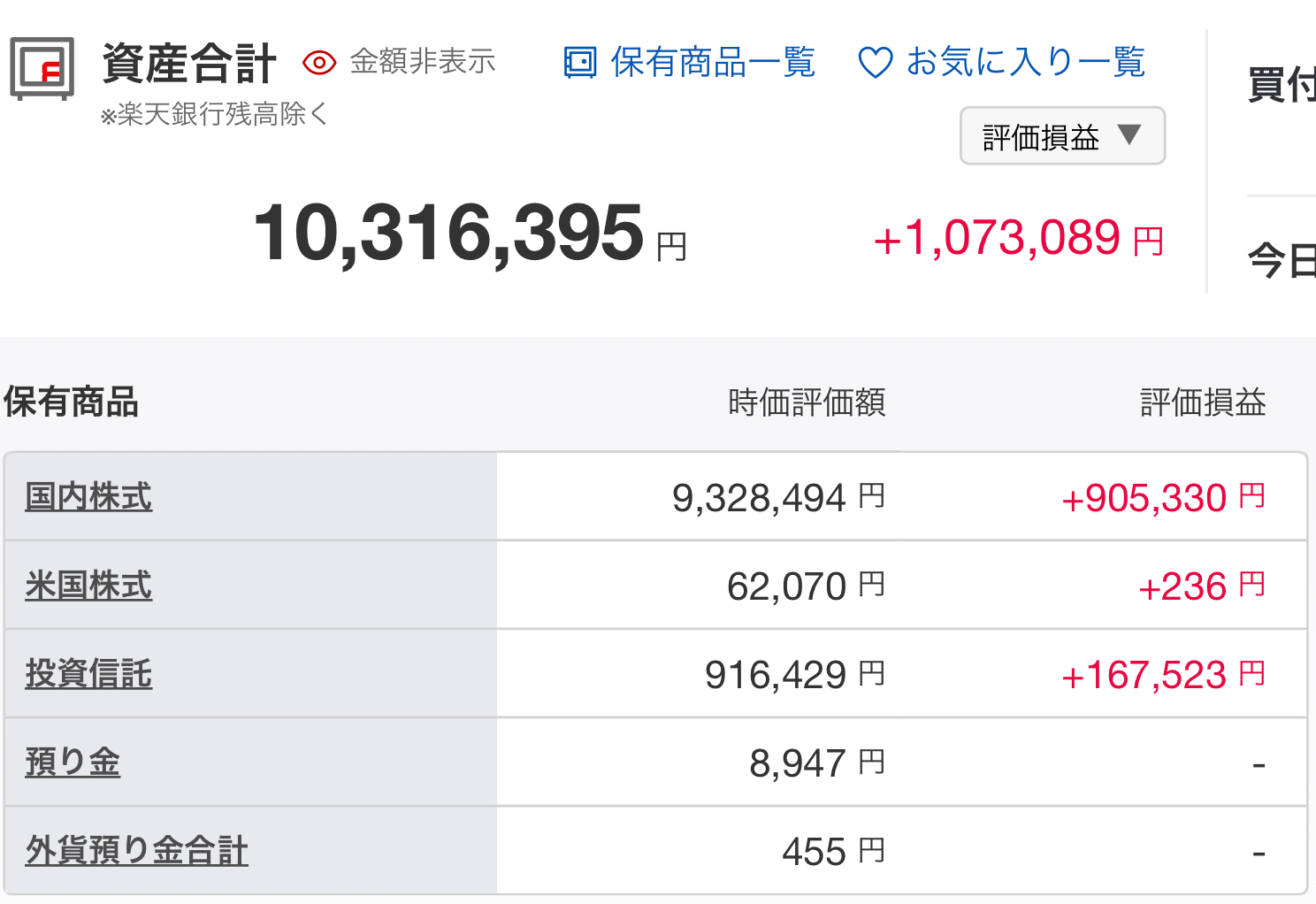
Task: Open the 米国株式 holdings link
Action: coord(88,585)
